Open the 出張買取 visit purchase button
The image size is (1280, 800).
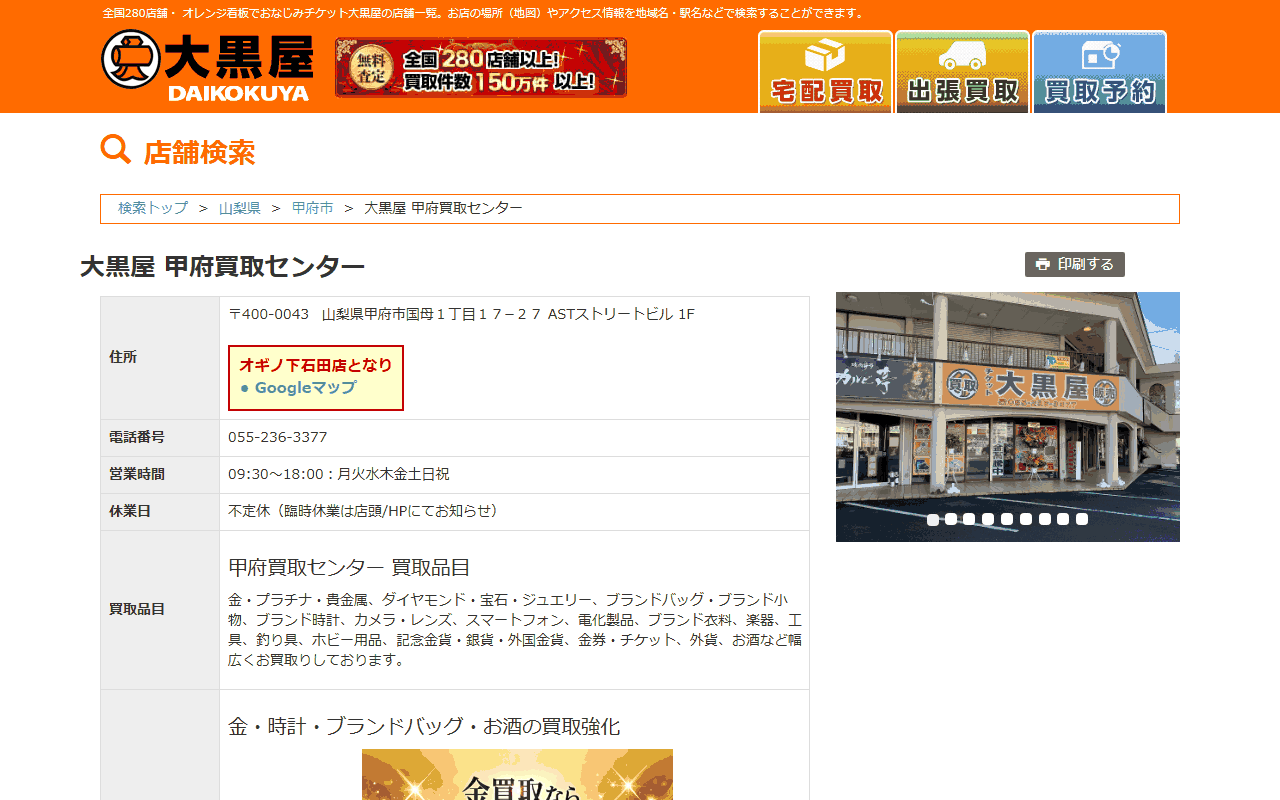[x=962, y=71]
